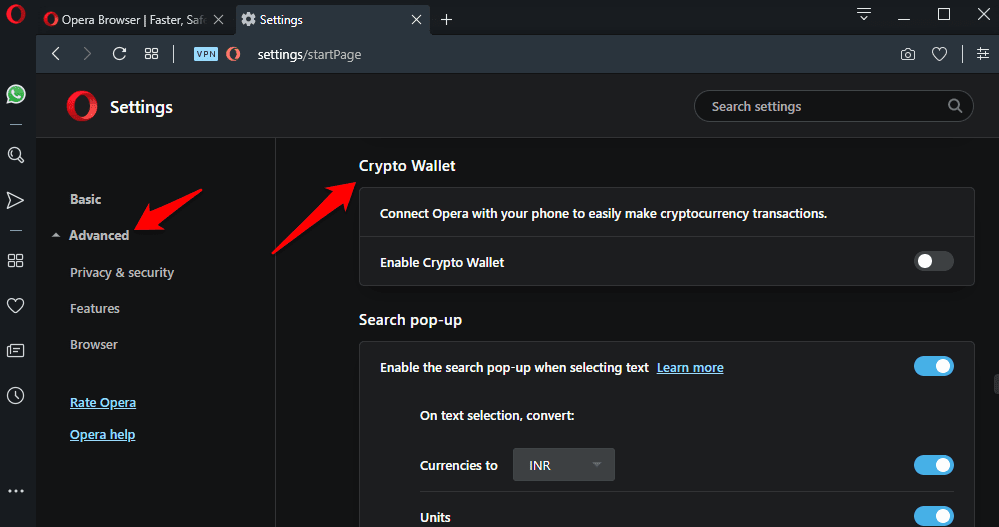
Task: Click the 'Enable Crypto Wallet' label
Action: tap(442, 263)
